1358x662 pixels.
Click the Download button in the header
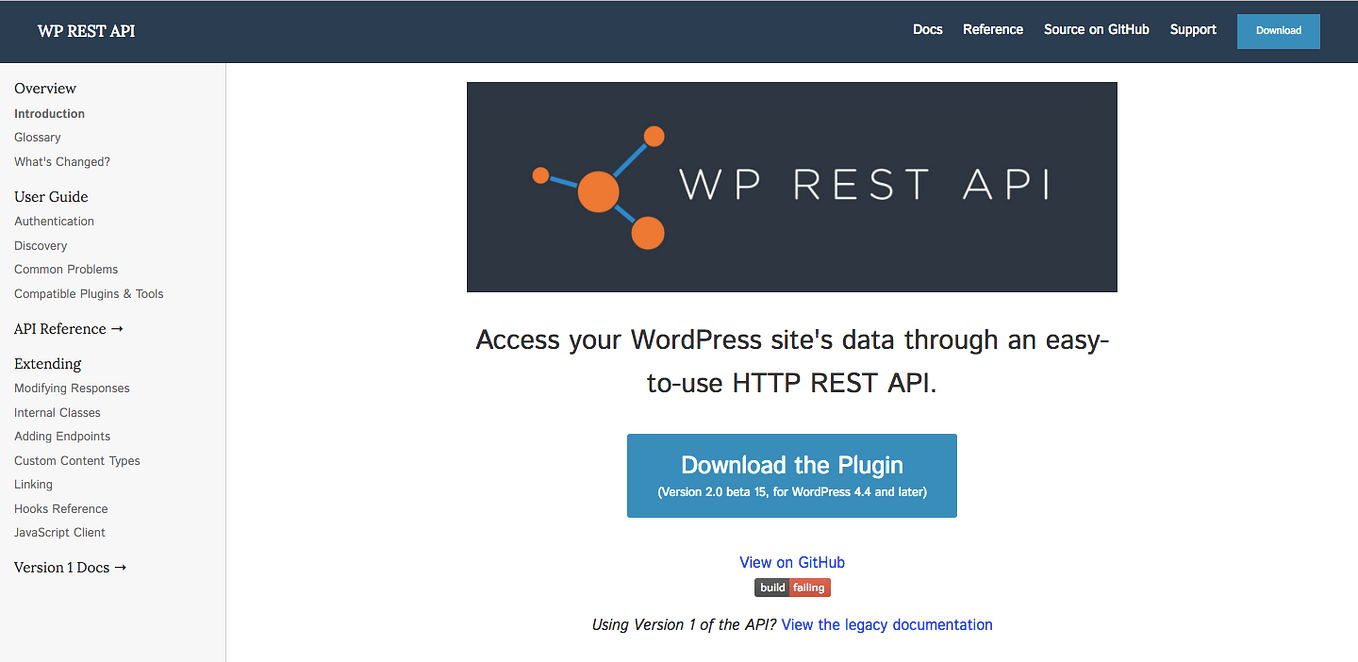coord(1278,31)
